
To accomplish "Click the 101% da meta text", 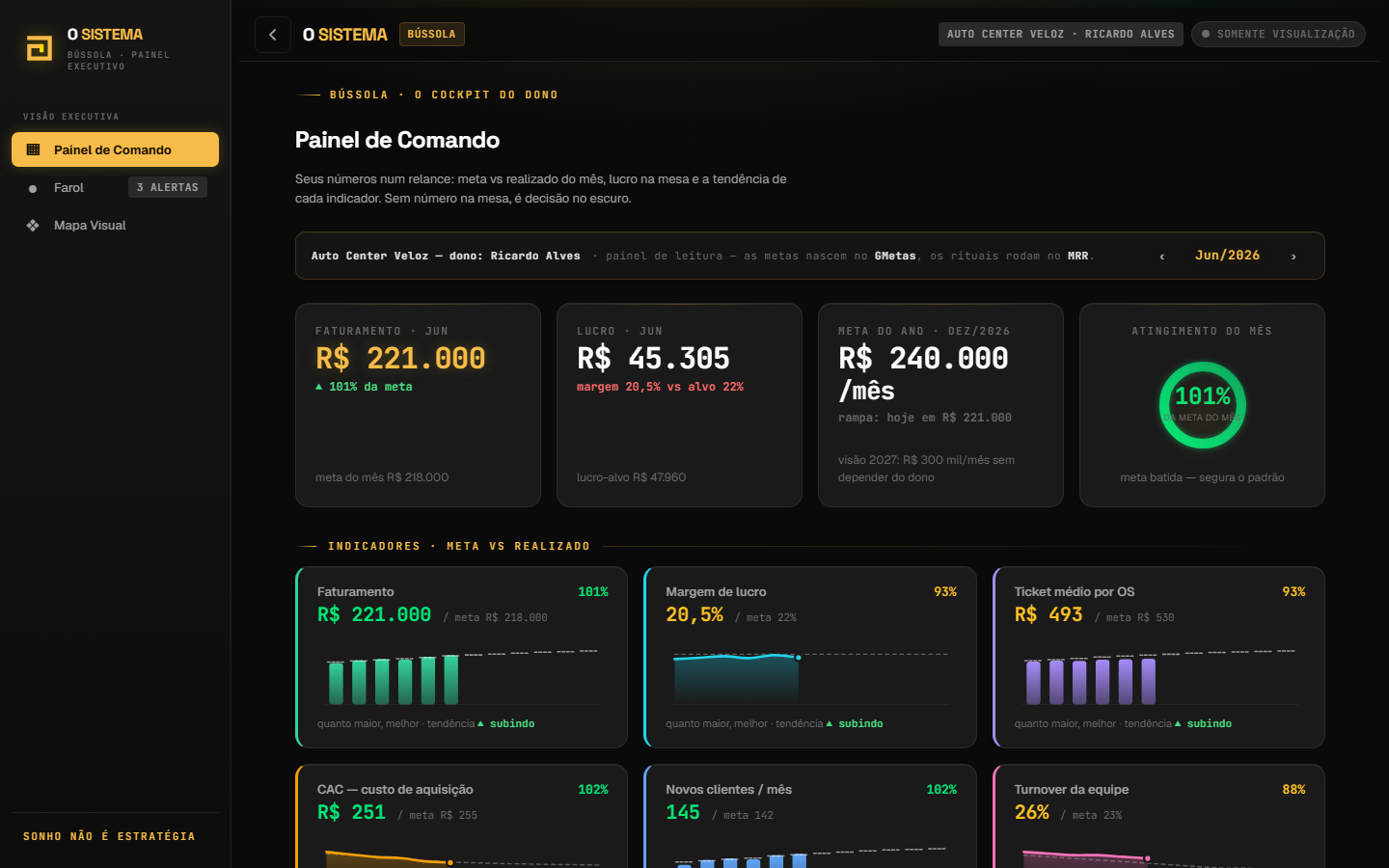I will (x=364, y=387).
